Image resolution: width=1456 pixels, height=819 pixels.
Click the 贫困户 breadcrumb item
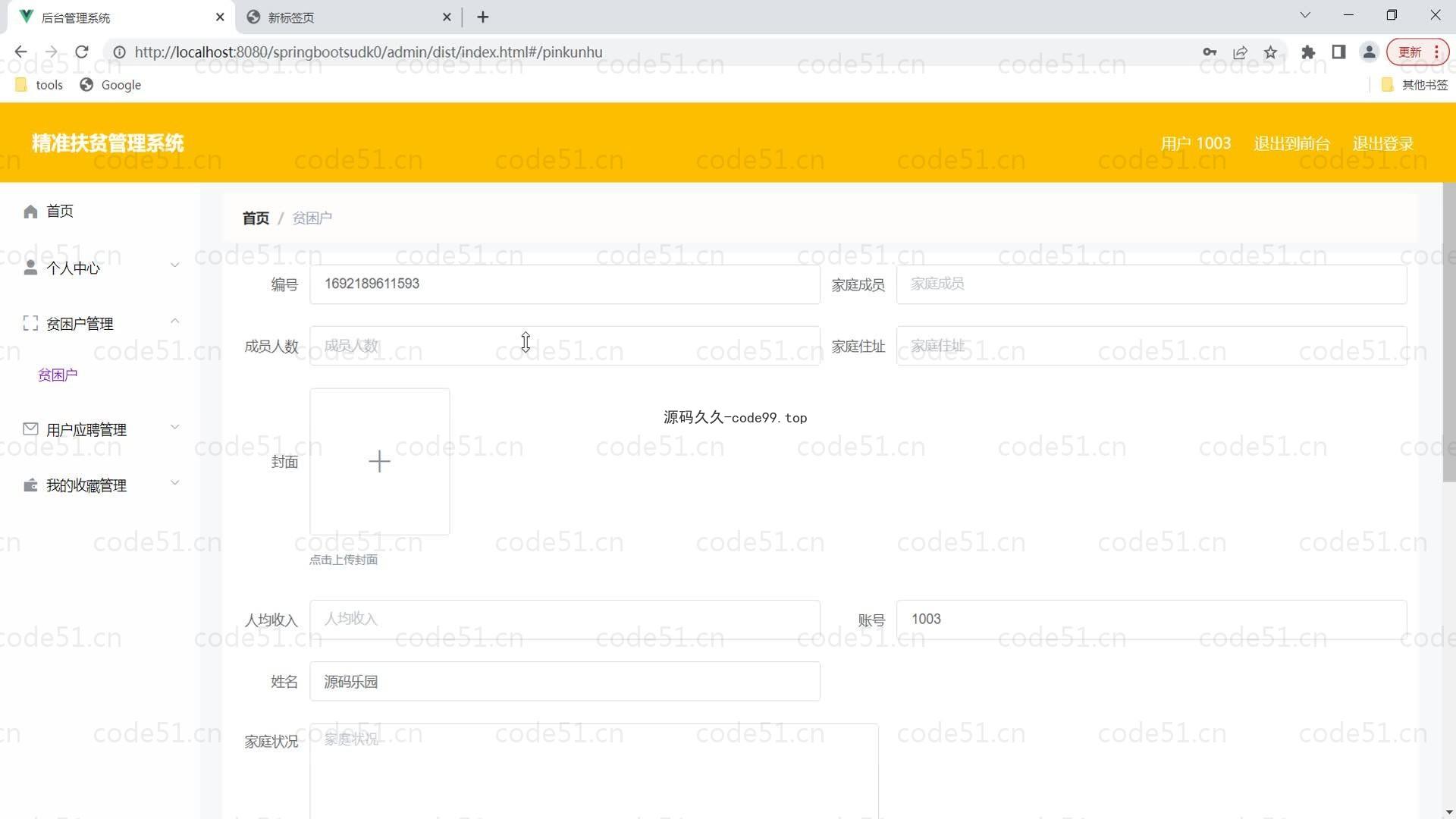pyautogui.click(x=312, y=218)
